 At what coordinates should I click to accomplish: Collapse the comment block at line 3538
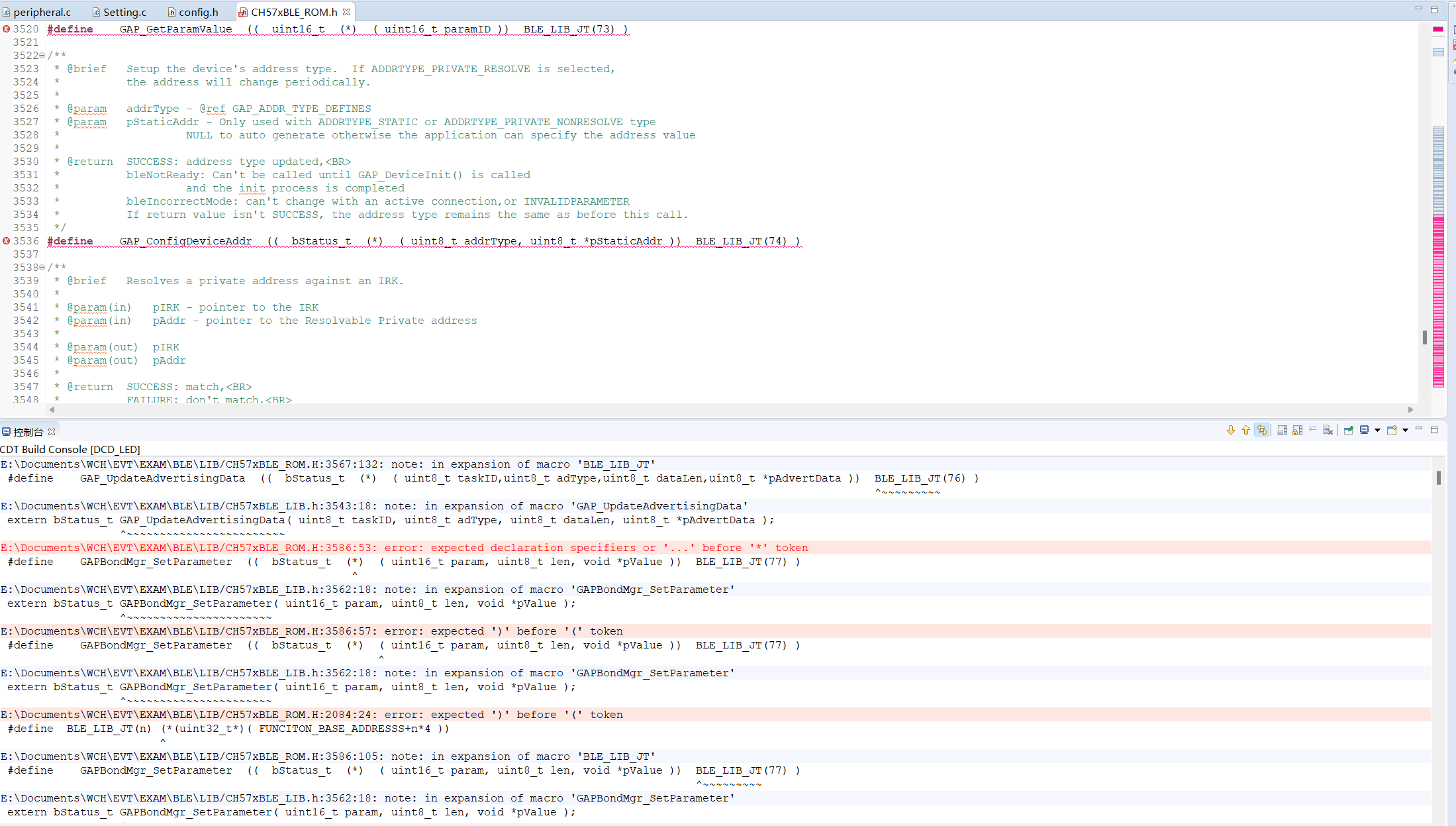(42, 268)
